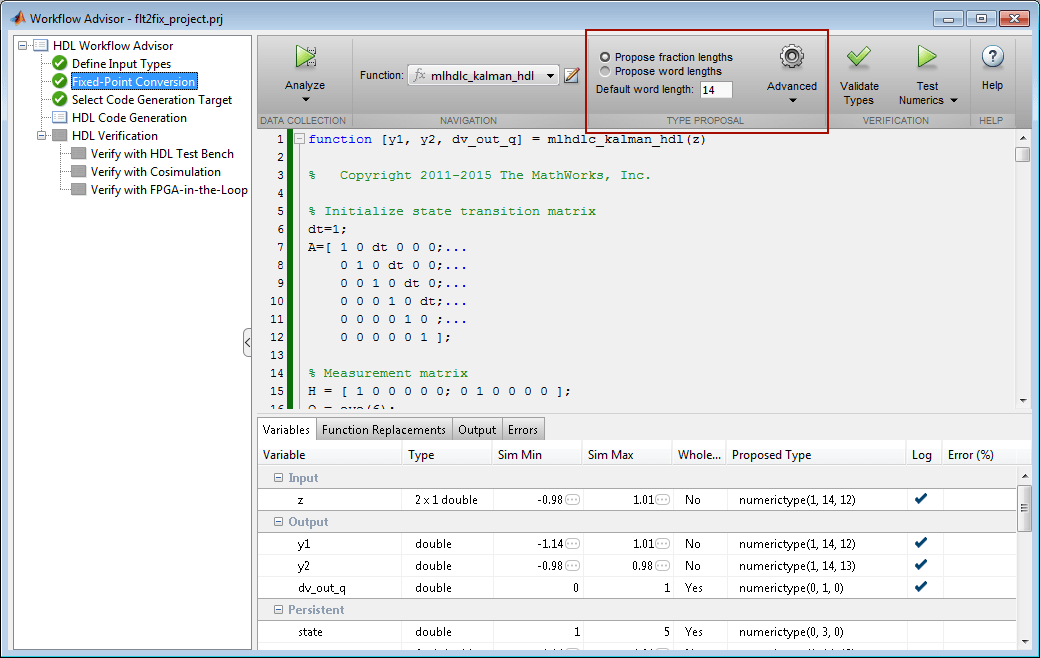
Task: Click the Validate Types checkmark icon
Action: click(x=858, y=57)
